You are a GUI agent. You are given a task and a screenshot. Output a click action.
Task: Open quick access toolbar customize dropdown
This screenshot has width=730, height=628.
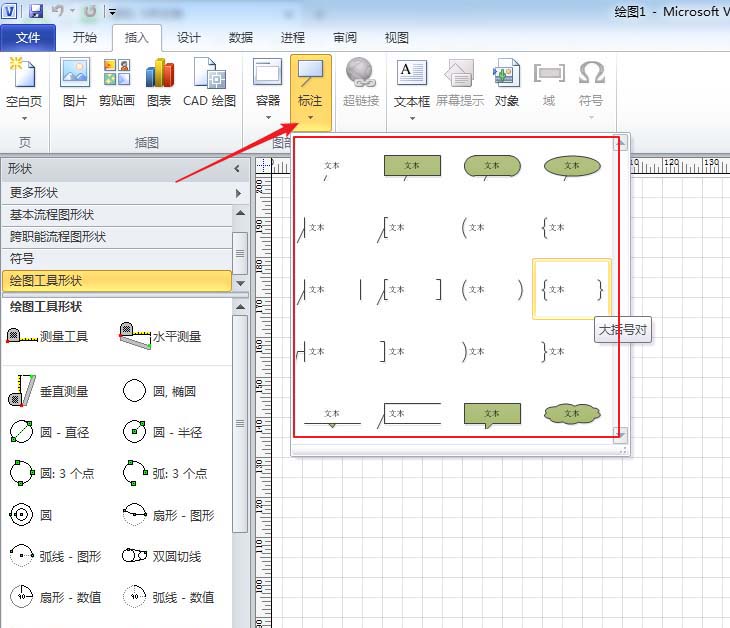point(112,11)
